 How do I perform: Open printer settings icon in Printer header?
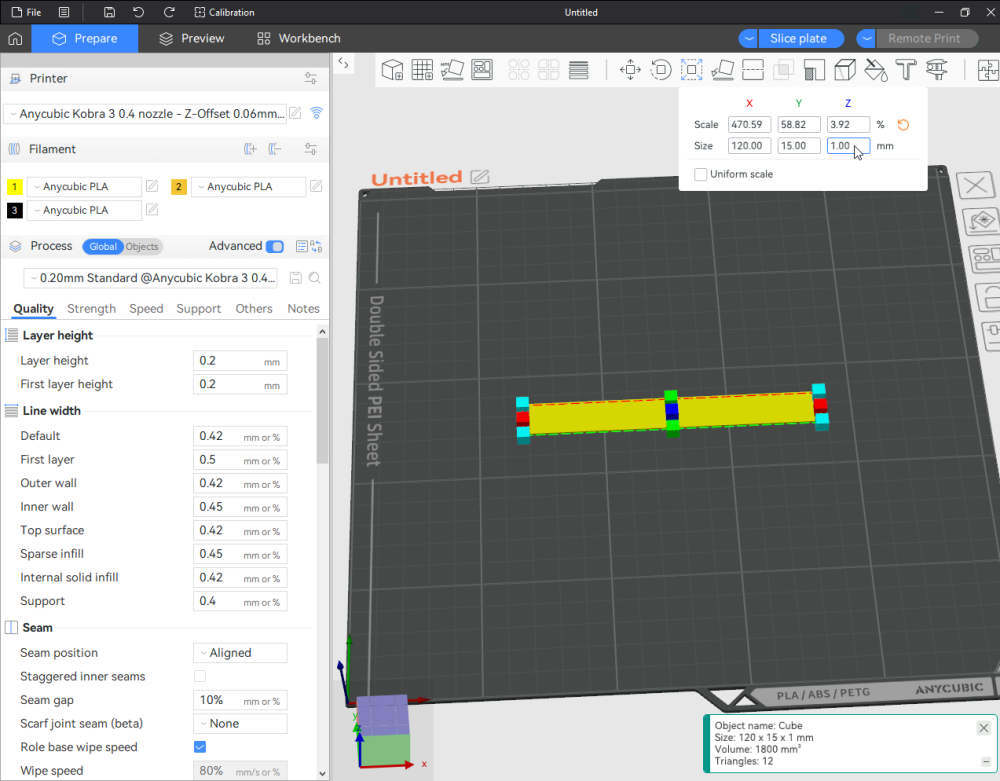click(311, 78)
